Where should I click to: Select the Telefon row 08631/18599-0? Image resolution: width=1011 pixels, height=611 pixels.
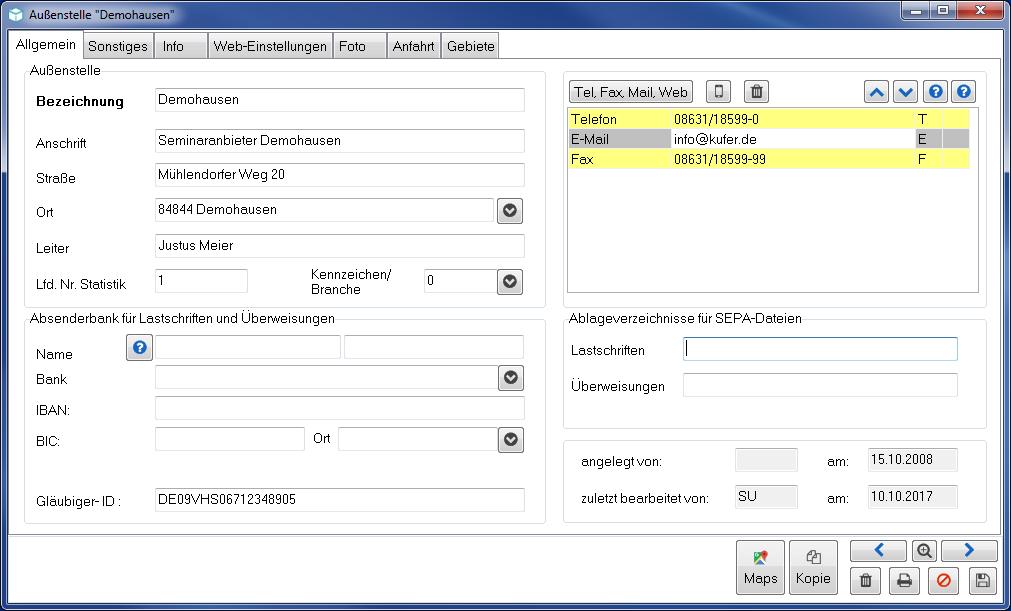point(769,119)
